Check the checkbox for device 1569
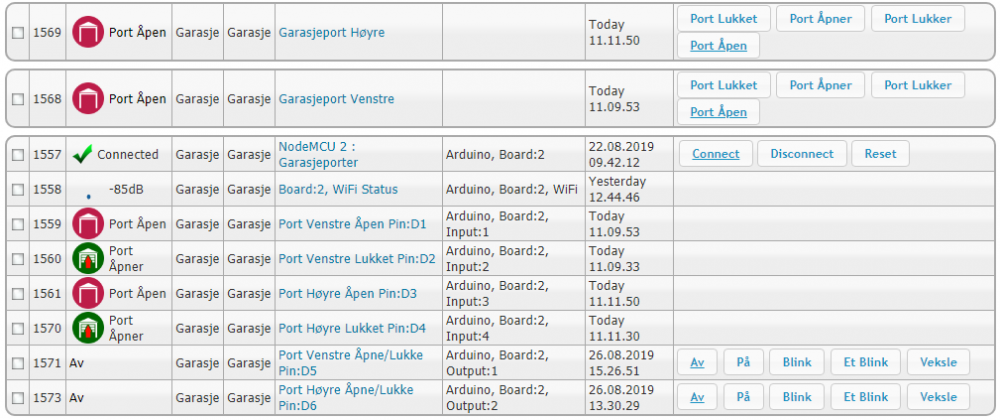 click(18, 33)
